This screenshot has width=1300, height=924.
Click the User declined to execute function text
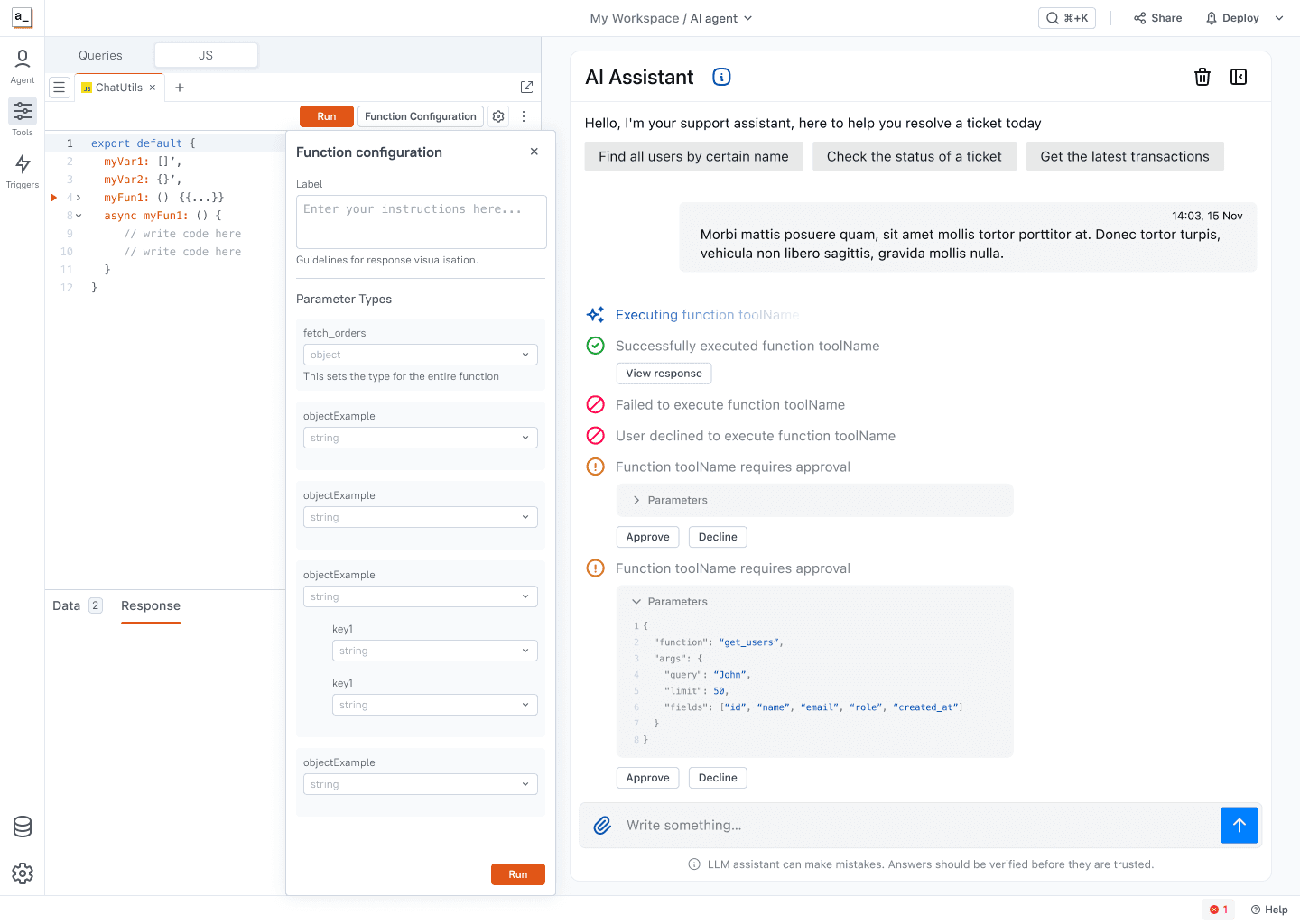(756, 436)
